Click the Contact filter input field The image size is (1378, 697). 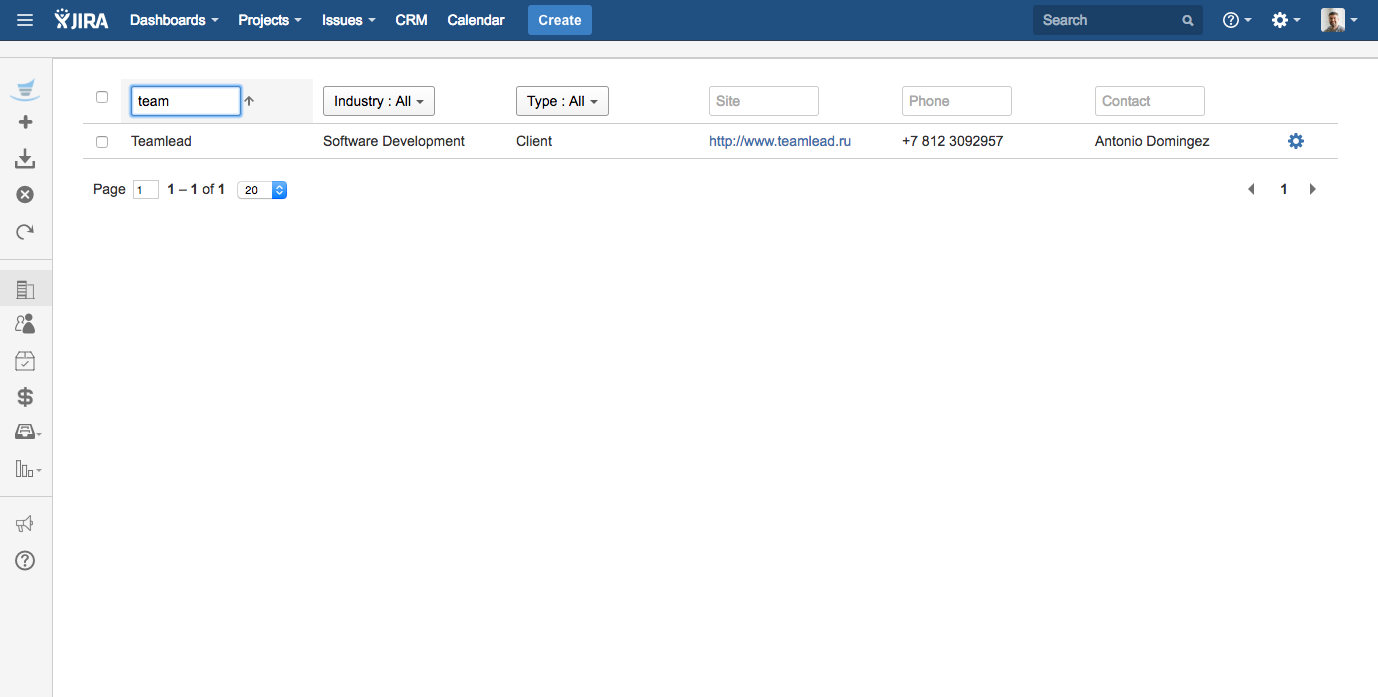click(x=1149, y=101)
